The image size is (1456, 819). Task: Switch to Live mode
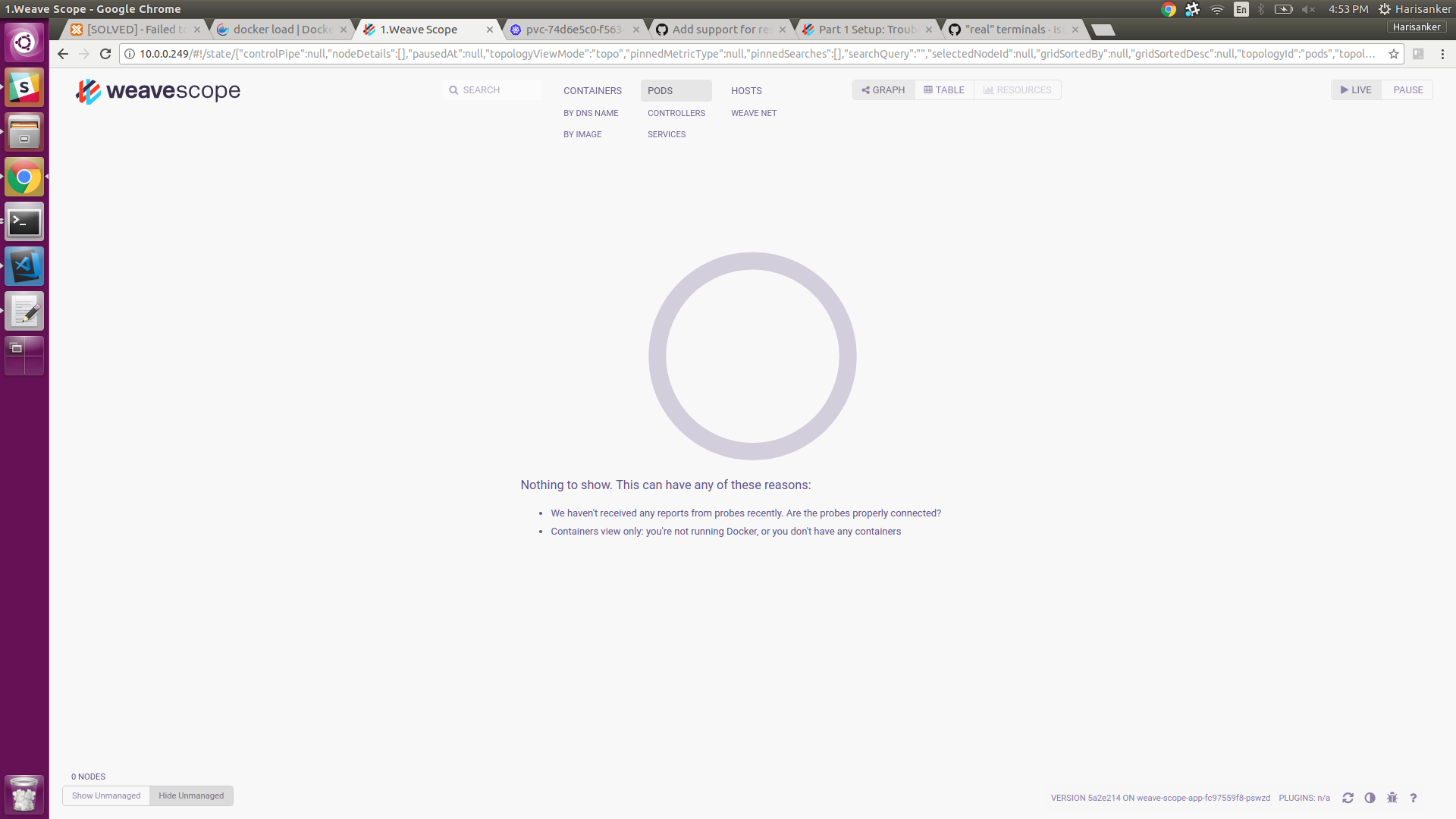pos(1355,89)
